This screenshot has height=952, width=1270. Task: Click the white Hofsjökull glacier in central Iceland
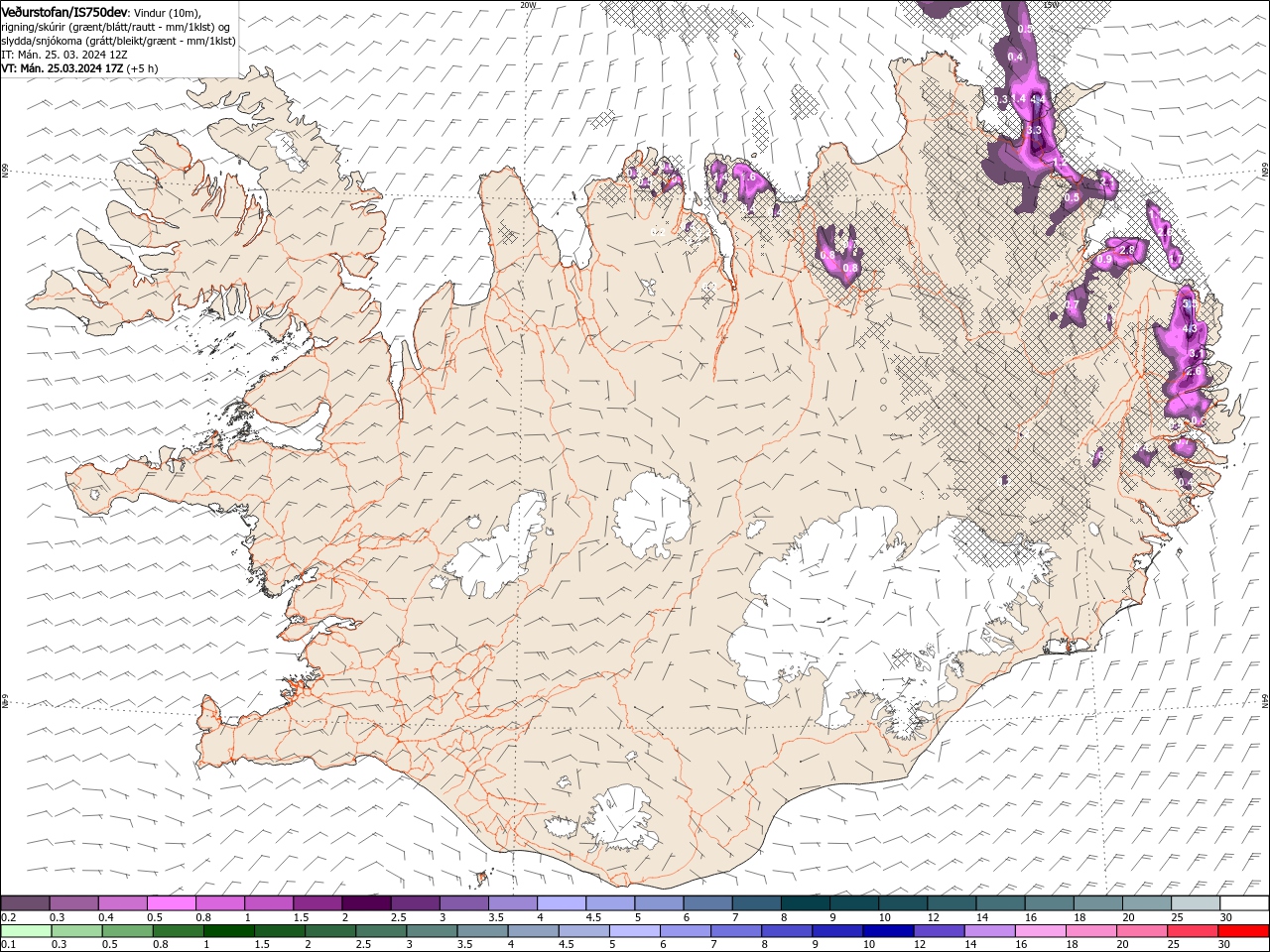pyautogui.click(x=652, y=514)
